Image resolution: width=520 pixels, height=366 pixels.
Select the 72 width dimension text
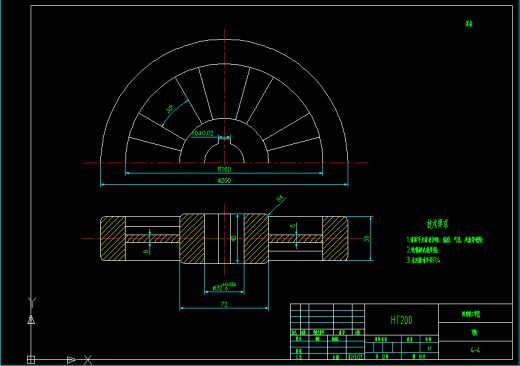224,304
